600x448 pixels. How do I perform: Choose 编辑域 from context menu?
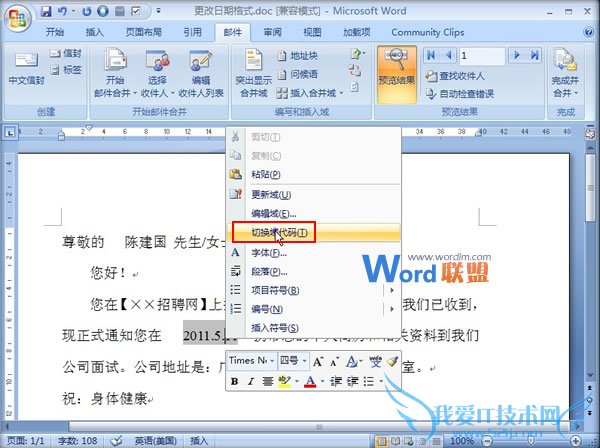[314, 213]
